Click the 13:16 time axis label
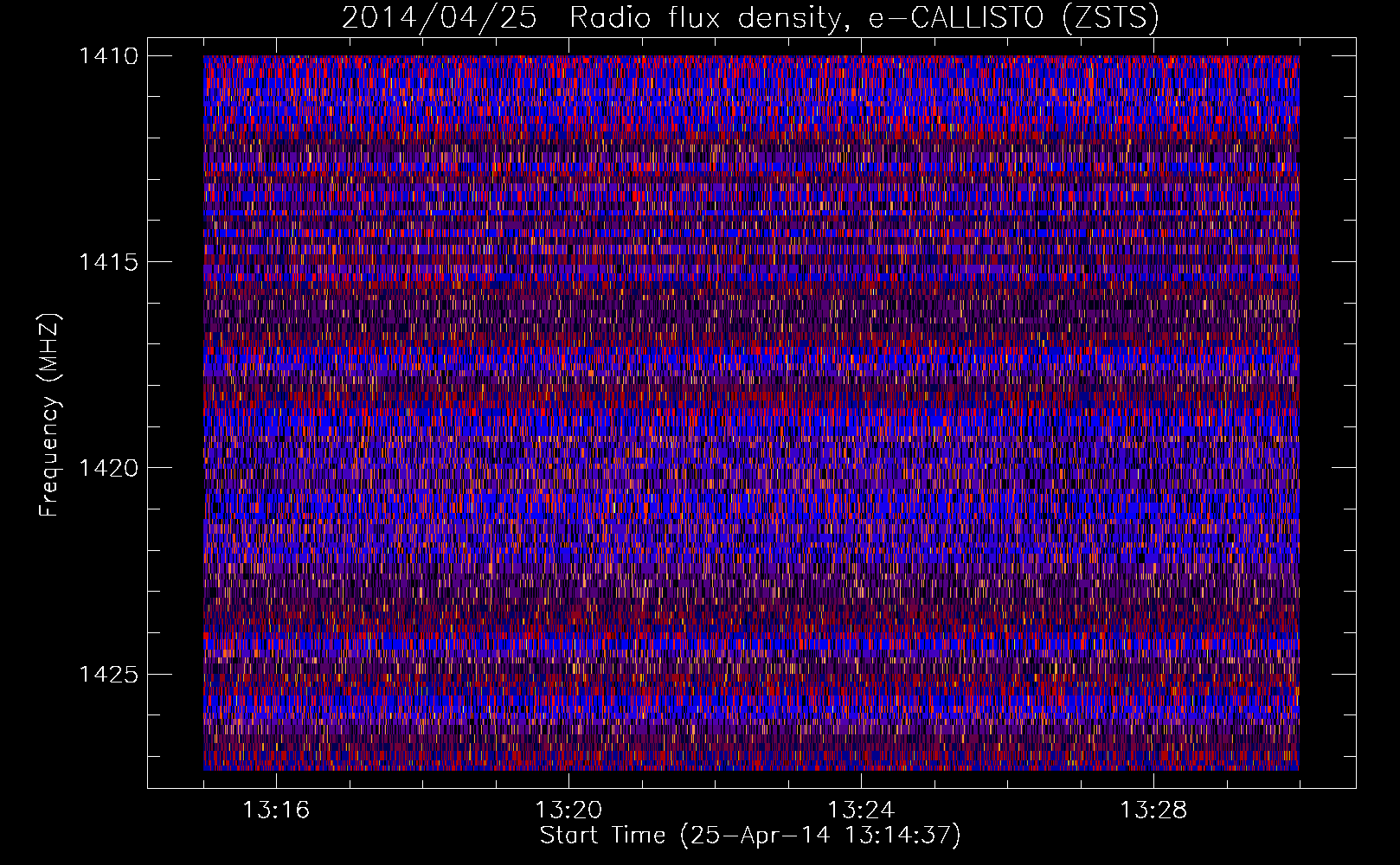 coord(276,811)
